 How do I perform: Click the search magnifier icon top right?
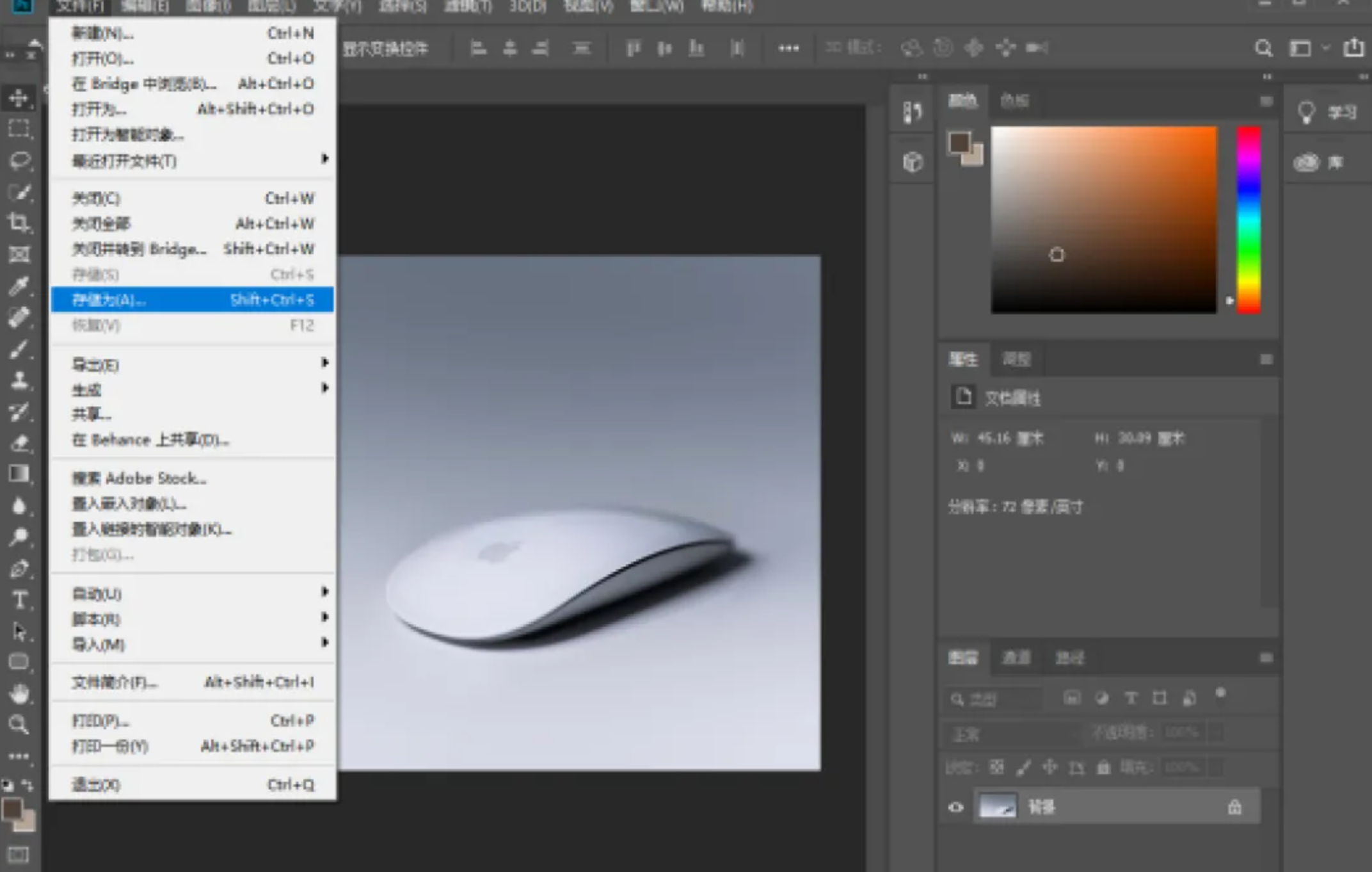point(1263,49)
